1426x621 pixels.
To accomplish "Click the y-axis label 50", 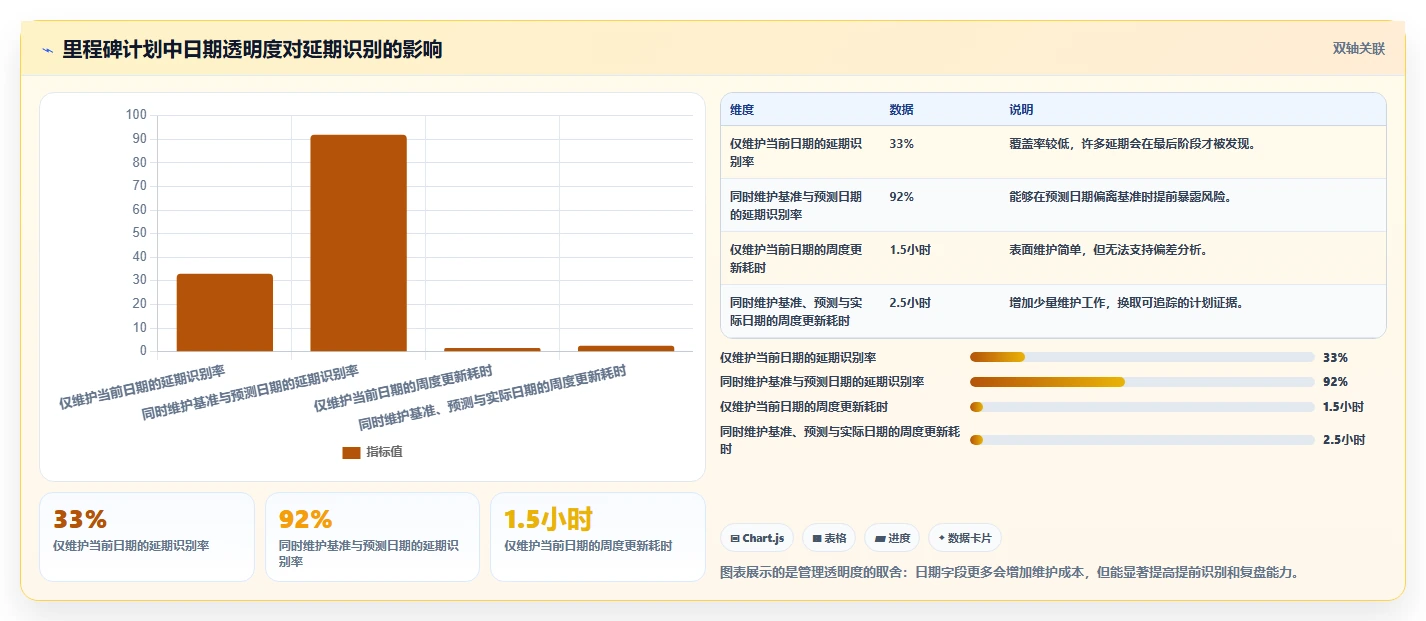I will point(140,233).
